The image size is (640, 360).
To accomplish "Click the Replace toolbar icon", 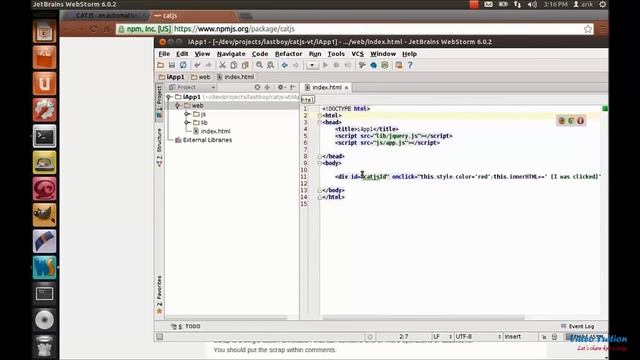I will (270, 65).
